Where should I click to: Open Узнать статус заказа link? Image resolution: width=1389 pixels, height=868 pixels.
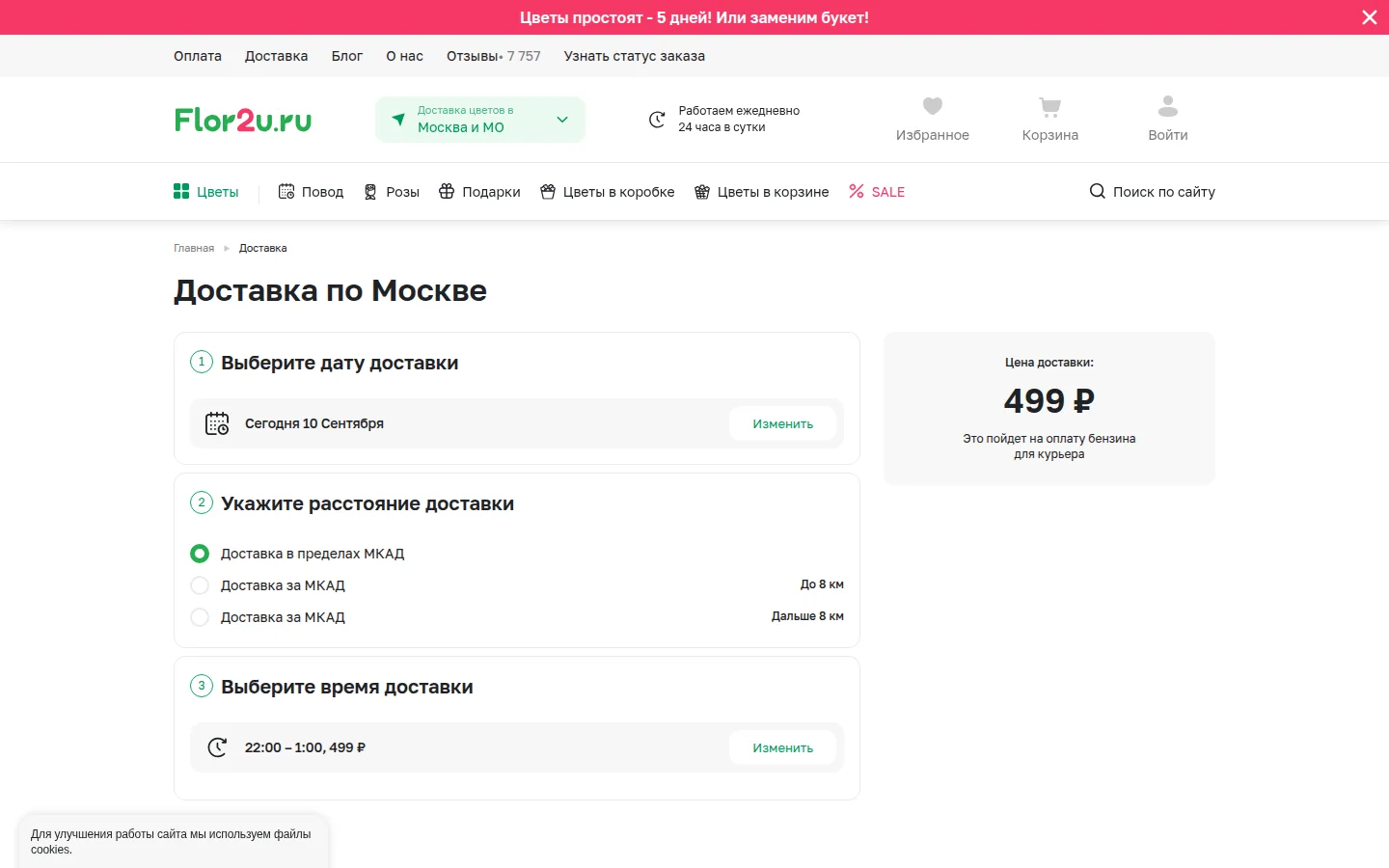click(635, 56)
